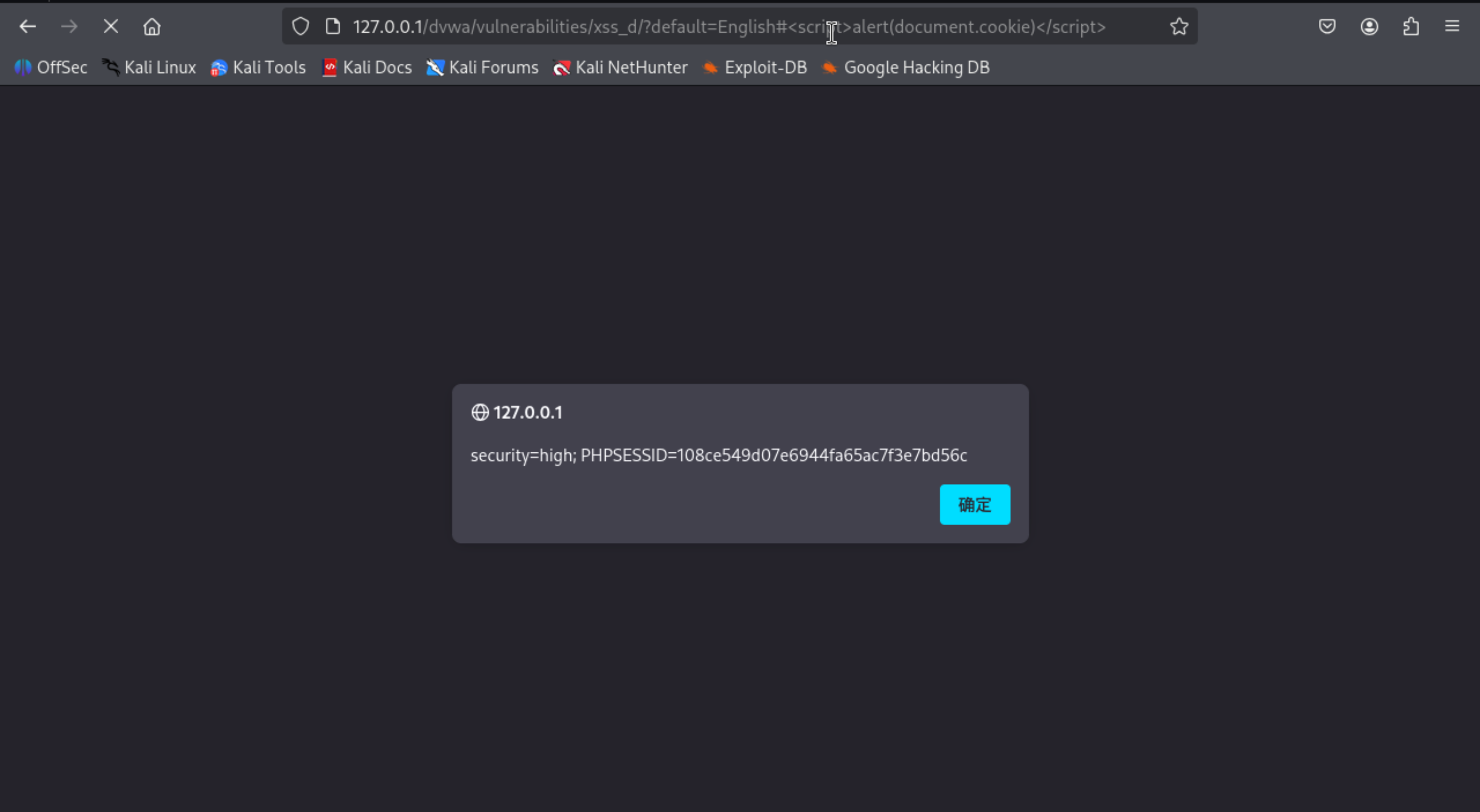
Task: Click the forward navigation arrow
Action: 69,27
